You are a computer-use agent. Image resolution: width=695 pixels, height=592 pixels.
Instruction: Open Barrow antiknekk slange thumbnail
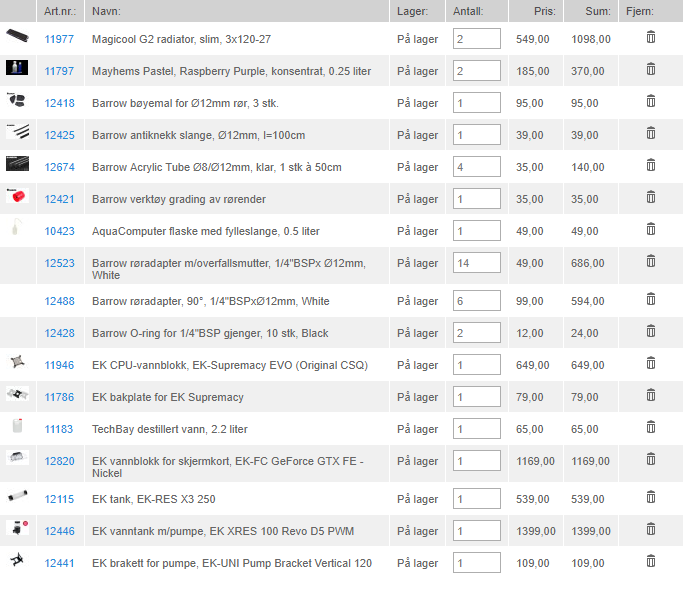point(17,132)
